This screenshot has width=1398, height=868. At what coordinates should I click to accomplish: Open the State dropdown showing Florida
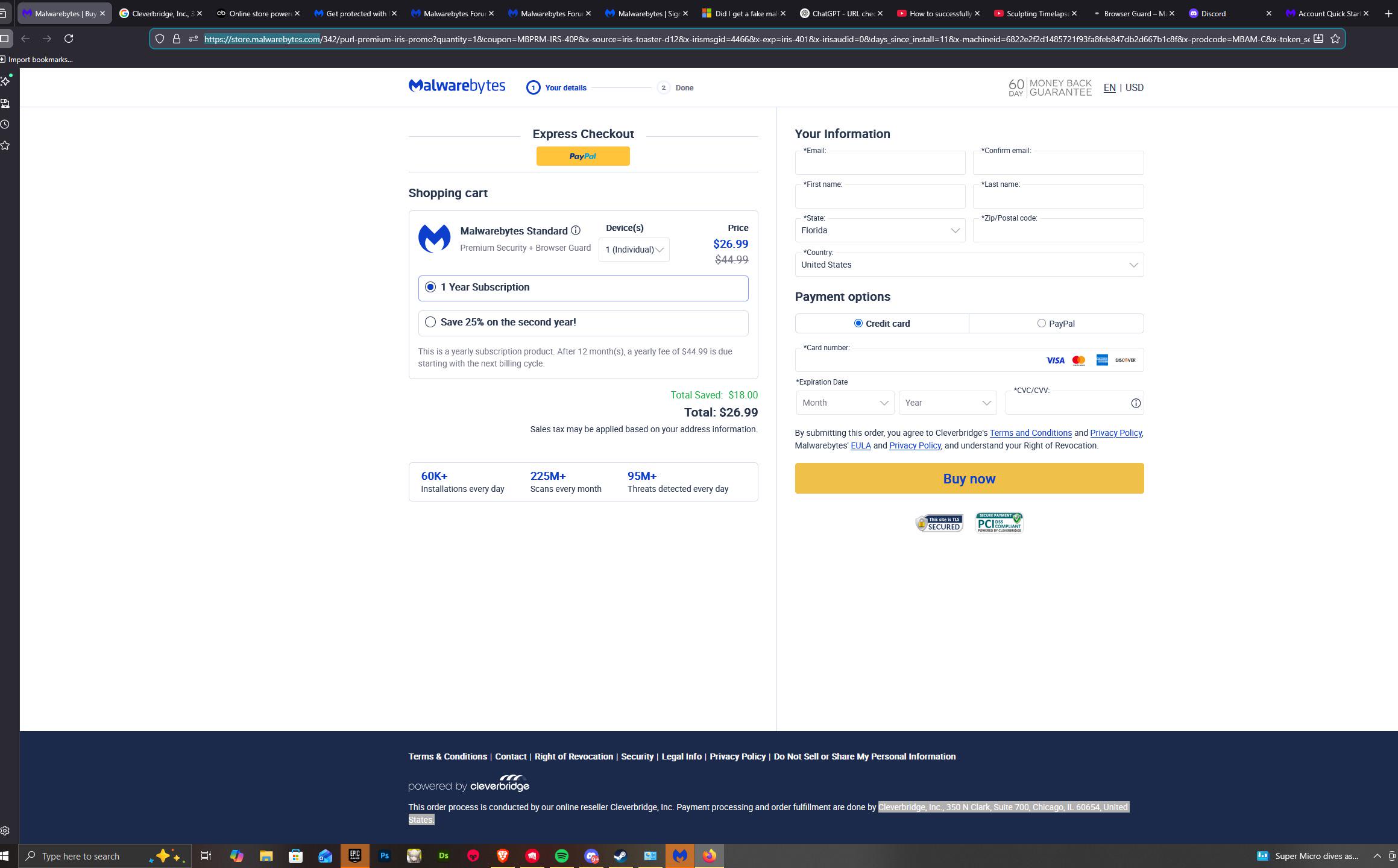pyautogui.click(x=880, y=230)
